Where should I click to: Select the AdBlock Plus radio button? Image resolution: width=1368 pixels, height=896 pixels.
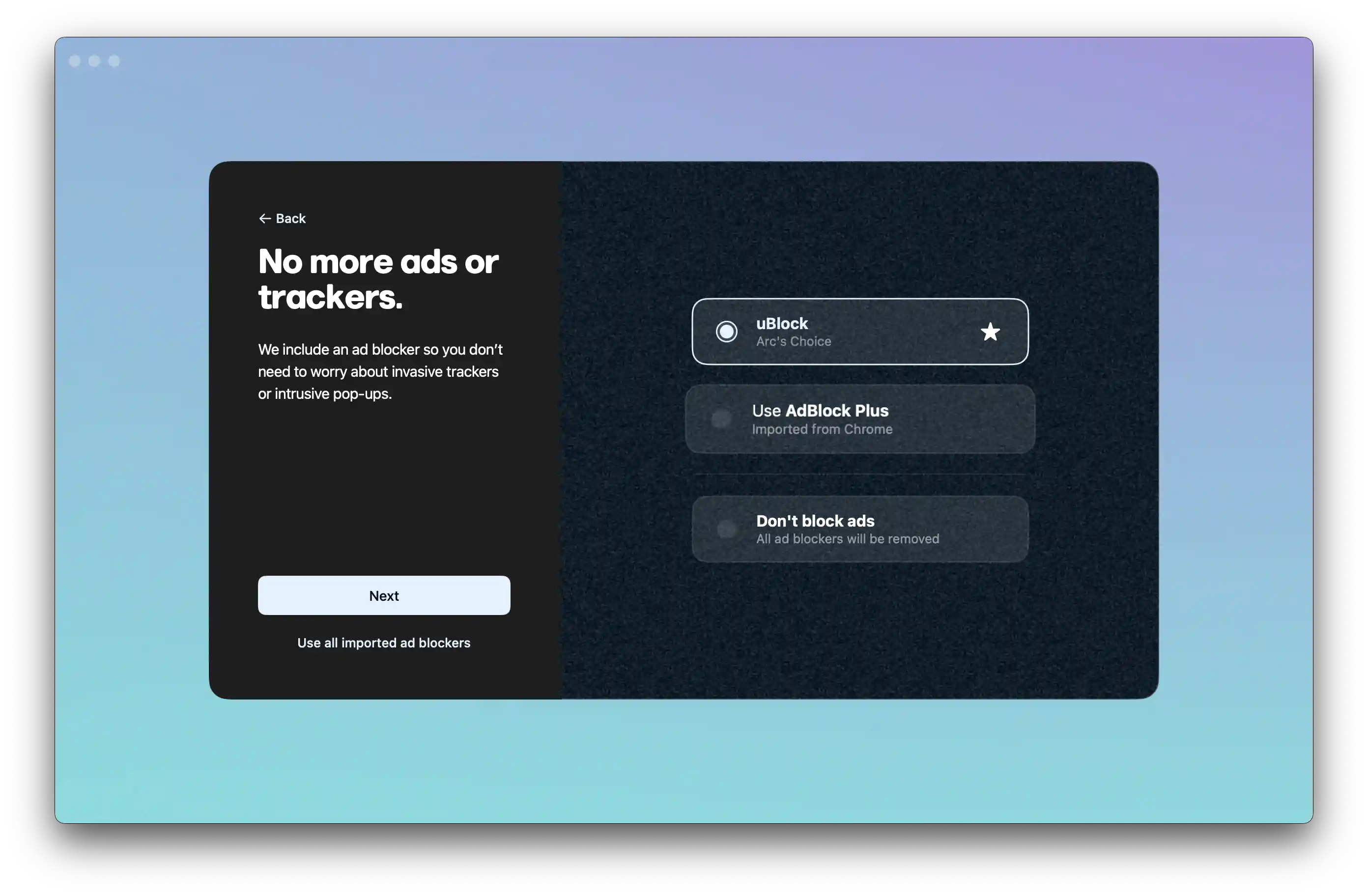721,419
